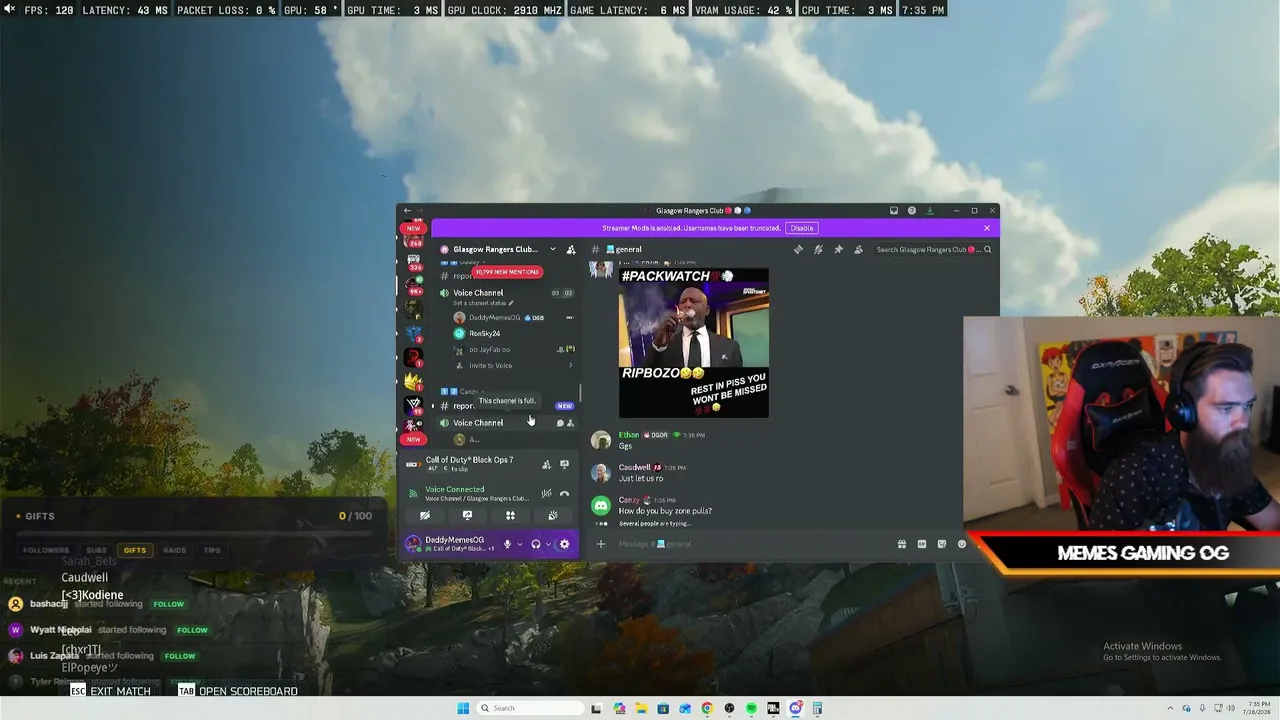
Task: Click FOLLOW next to Luis Zapata
Action: coord(180,656)
